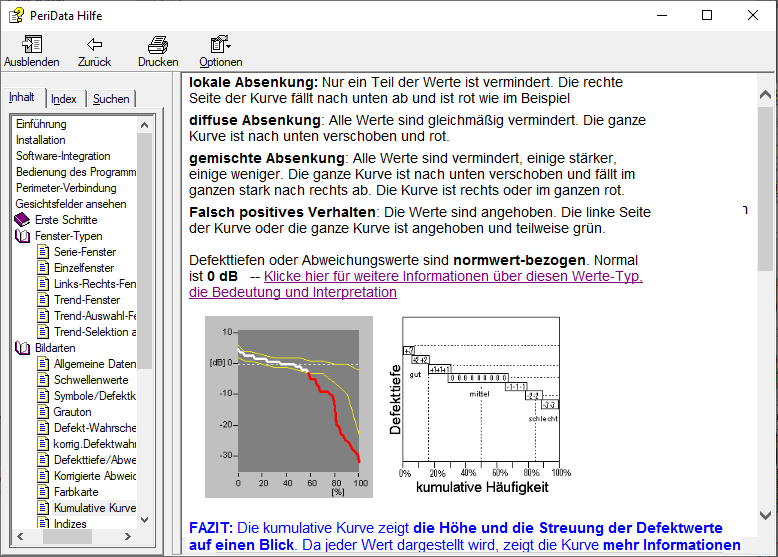The image size is (778, 557).
Task: Click the cumulative curve example chart image
Action: (289, 407)
